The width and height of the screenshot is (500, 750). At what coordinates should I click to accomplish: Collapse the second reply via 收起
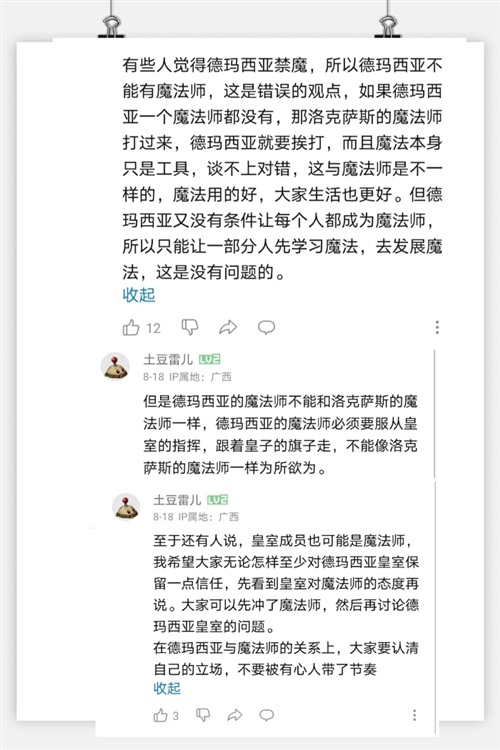point(167,688)
